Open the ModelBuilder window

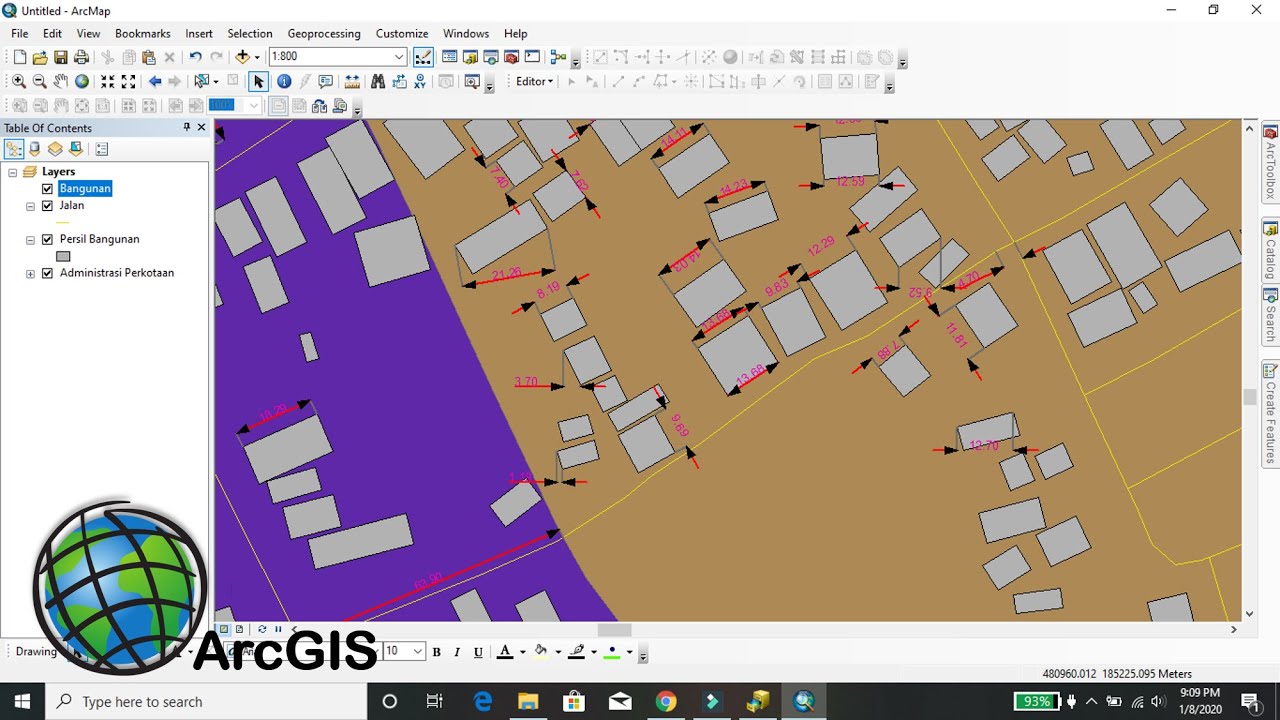coord(558,57)
